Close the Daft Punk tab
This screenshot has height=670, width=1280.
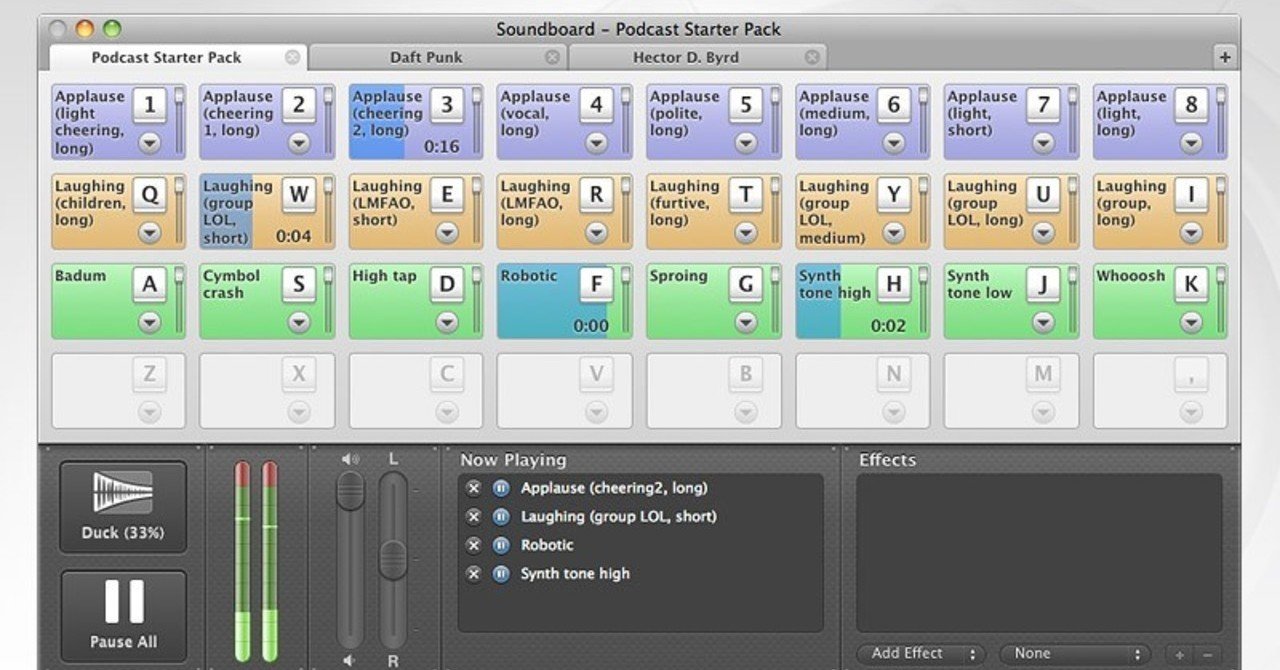click(552, 57)
